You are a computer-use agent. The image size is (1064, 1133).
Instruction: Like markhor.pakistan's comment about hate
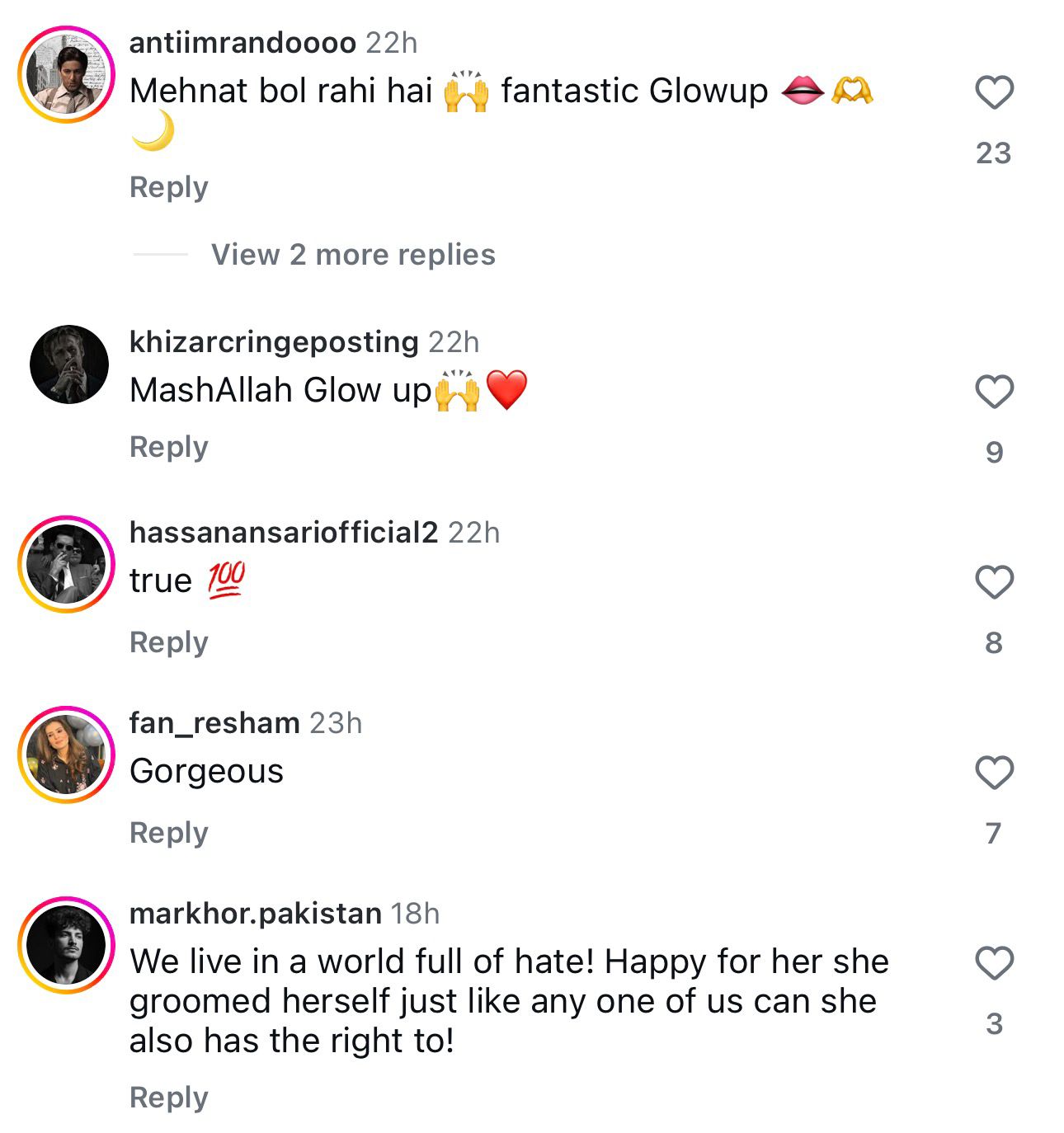click(994, 964)
